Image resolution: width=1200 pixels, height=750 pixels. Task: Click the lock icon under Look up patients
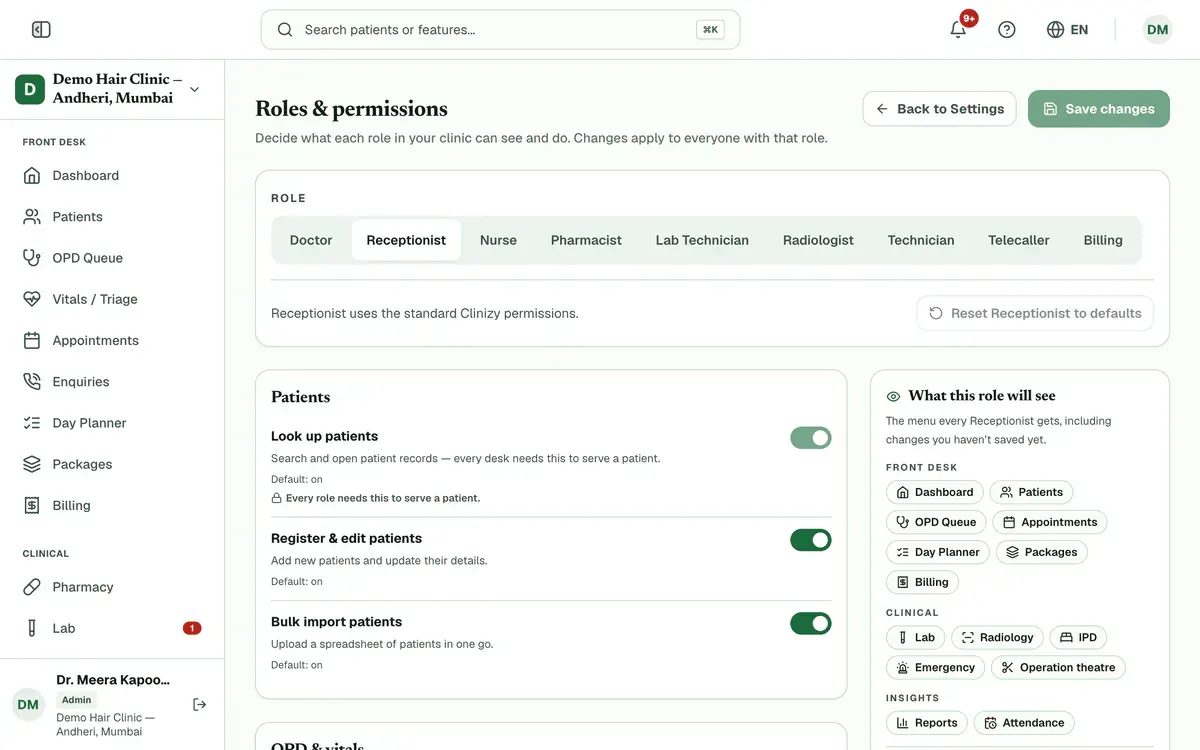tap(276, 498)
